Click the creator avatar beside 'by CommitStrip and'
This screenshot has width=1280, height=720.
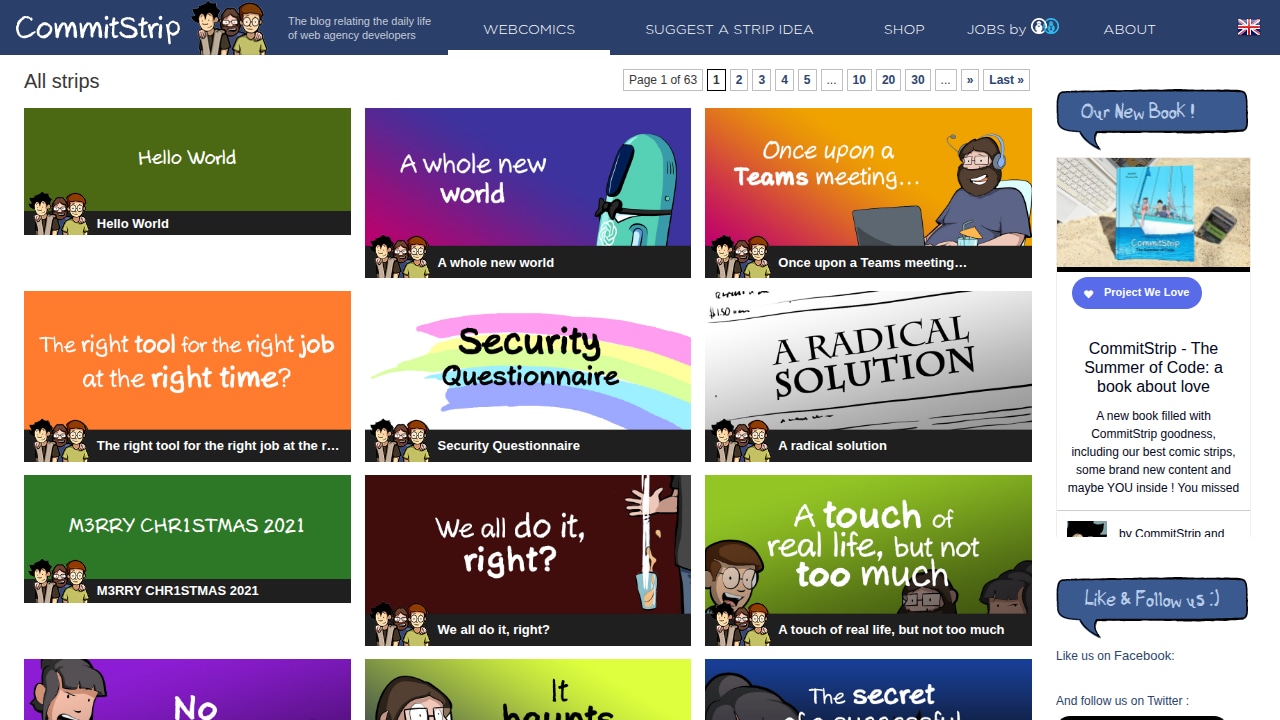(1086, 530)
